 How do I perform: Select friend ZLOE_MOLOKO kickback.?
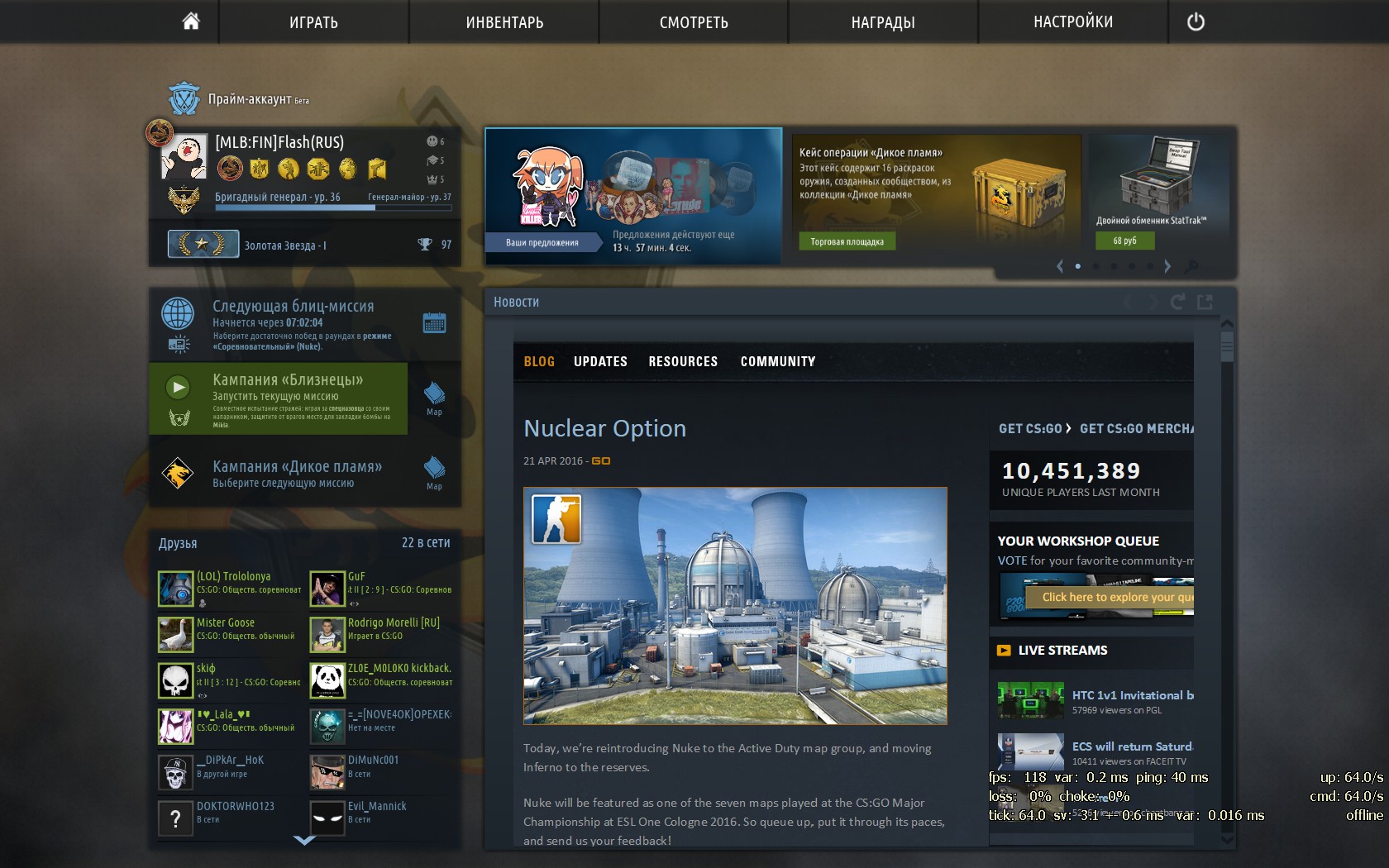[x=381, y=680]
